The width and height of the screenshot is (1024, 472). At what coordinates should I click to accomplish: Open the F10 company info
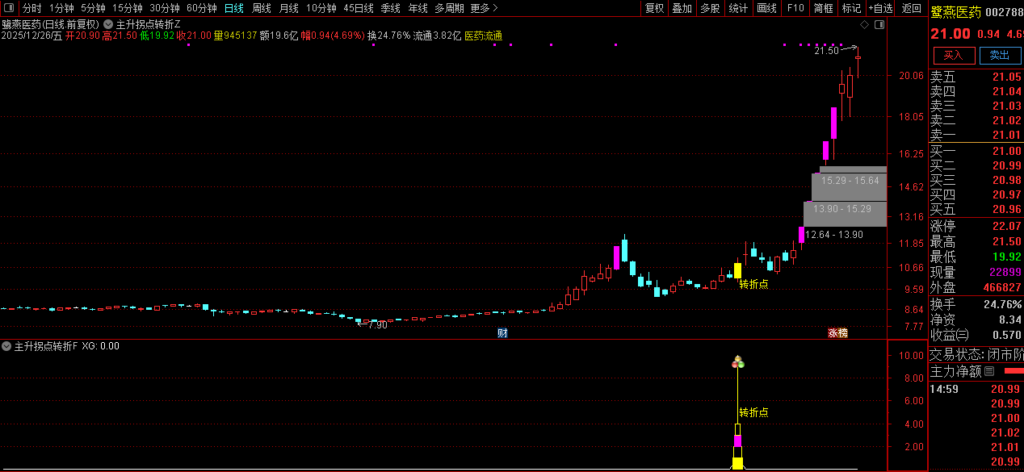point(795,8)
